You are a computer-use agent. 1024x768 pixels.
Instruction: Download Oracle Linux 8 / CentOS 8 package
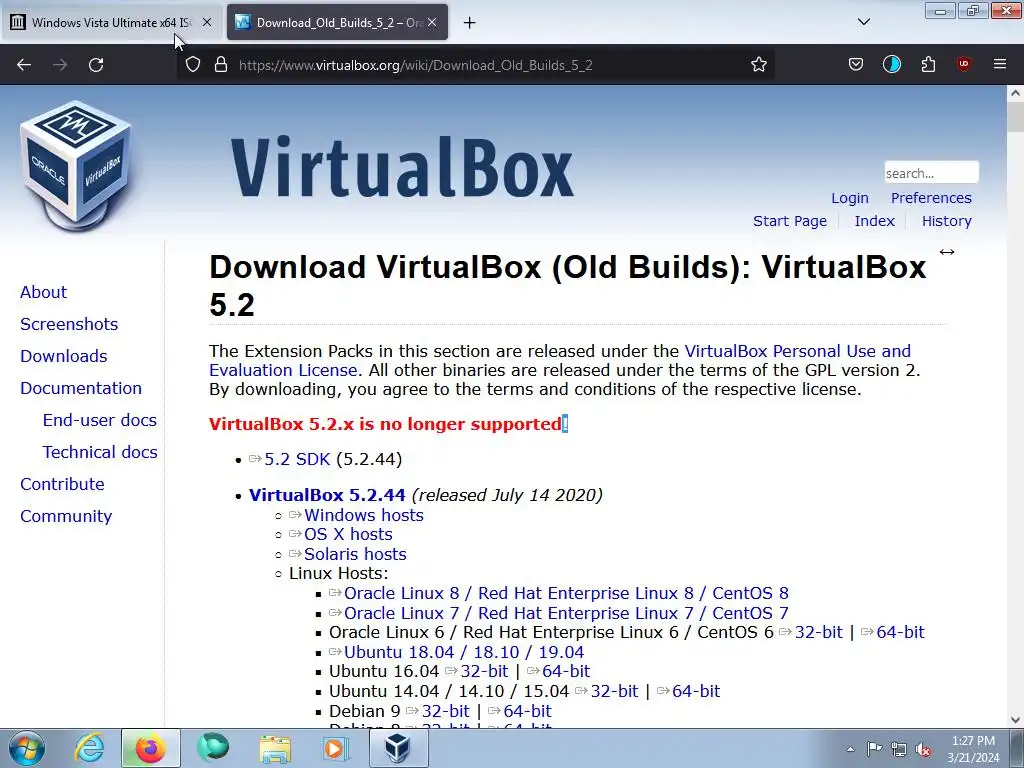(x=566, y=593)
